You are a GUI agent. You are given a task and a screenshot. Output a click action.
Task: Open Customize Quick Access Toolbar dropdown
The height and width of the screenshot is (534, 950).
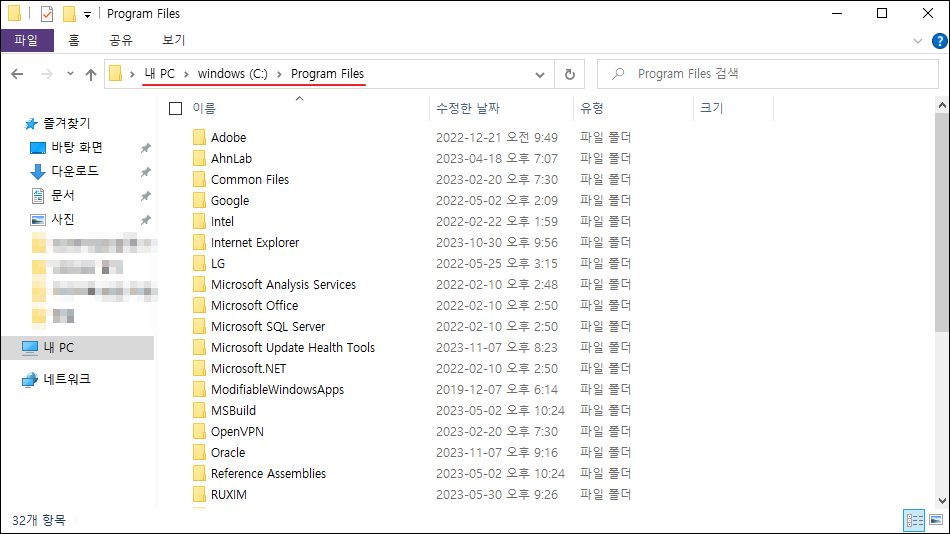click(x=87, y=15)
